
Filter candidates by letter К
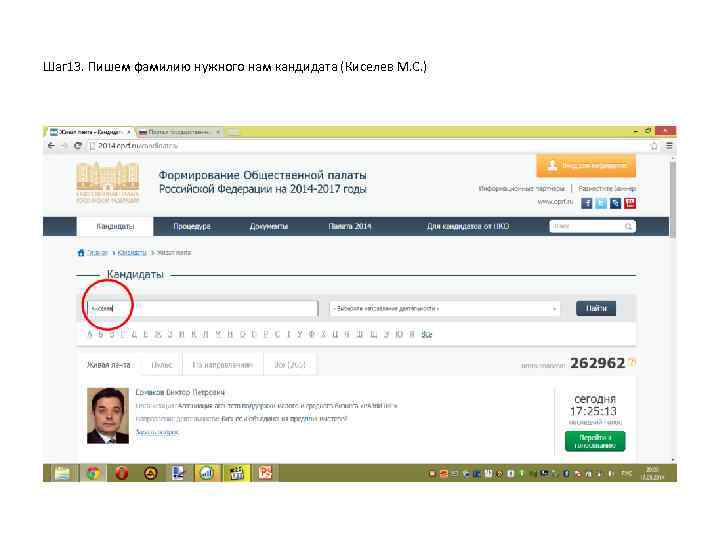[193, 334]
